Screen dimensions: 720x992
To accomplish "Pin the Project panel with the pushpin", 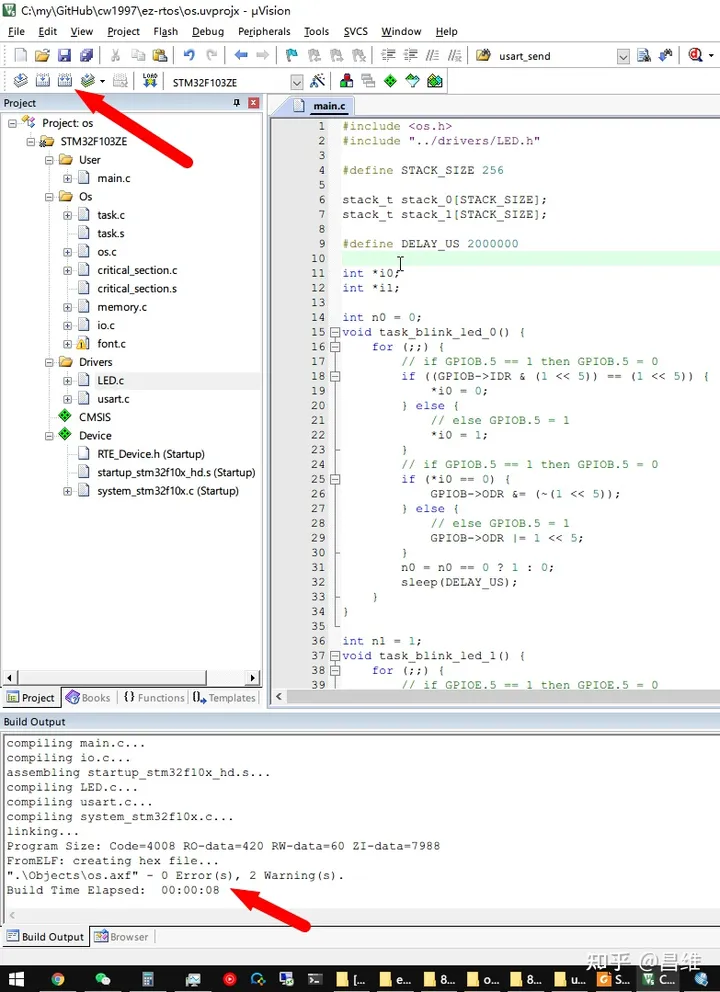I will click(237, 102).
